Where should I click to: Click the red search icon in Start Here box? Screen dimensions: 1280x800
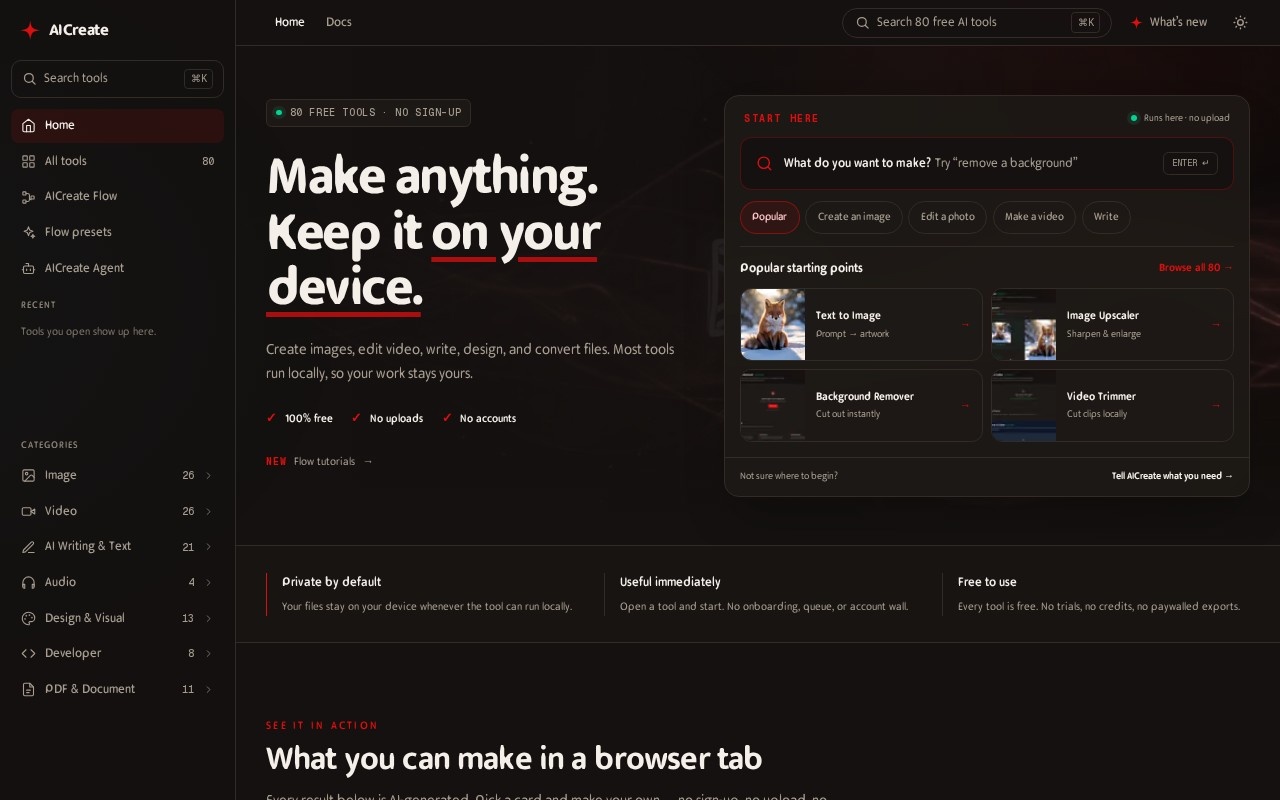764,163
